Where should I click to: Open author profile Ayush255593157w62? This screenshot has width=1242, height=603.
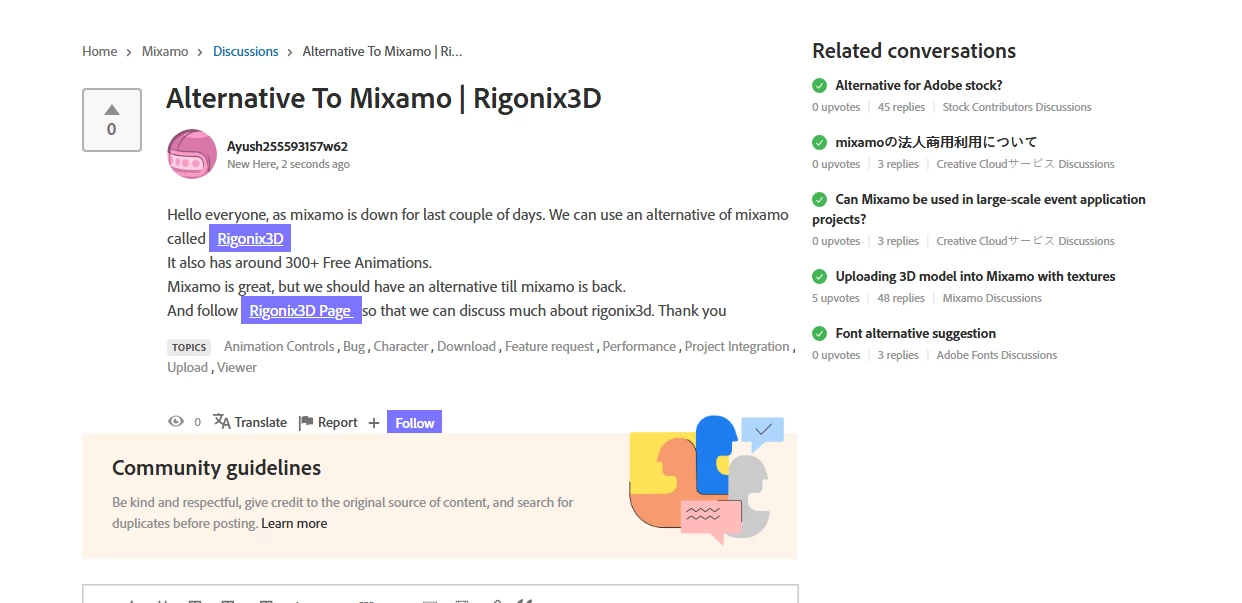click(287, 146)
